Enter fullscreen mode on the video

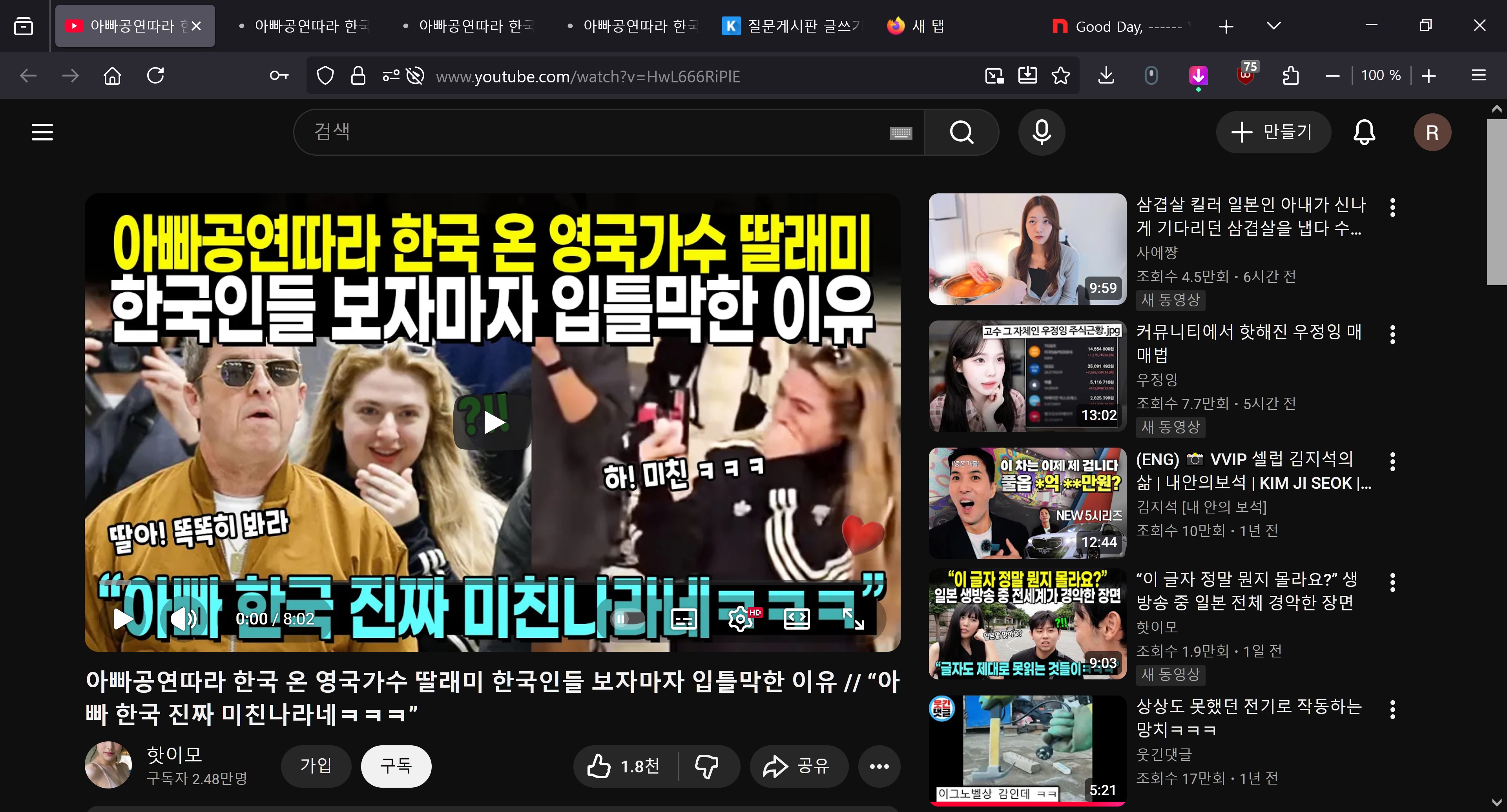[x=854, y=619]
